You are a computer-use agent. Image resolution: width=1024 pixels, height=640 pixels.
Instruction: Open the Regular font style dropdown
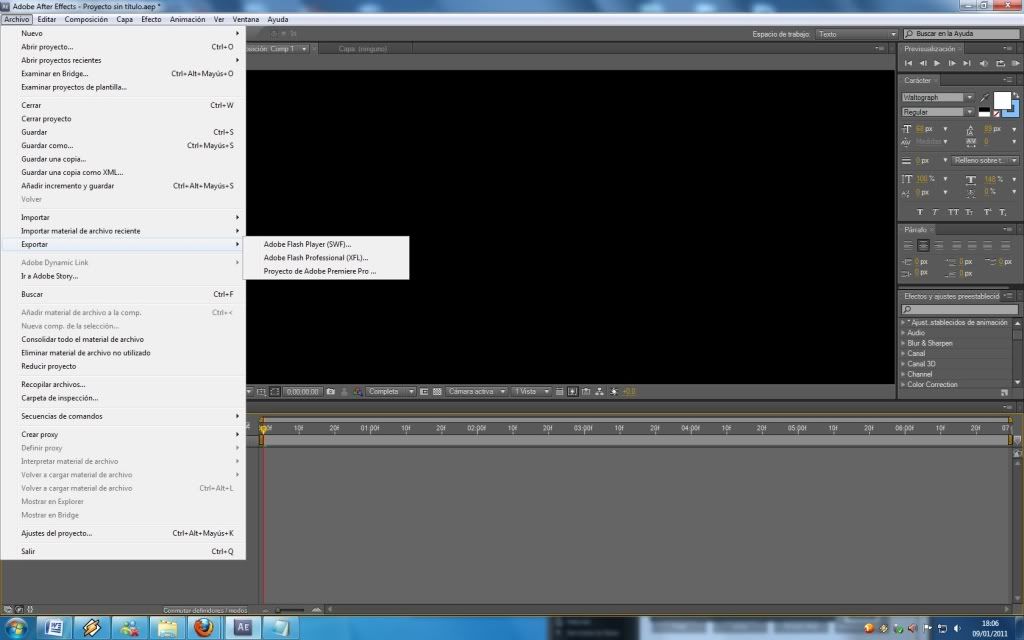point(969,112)
